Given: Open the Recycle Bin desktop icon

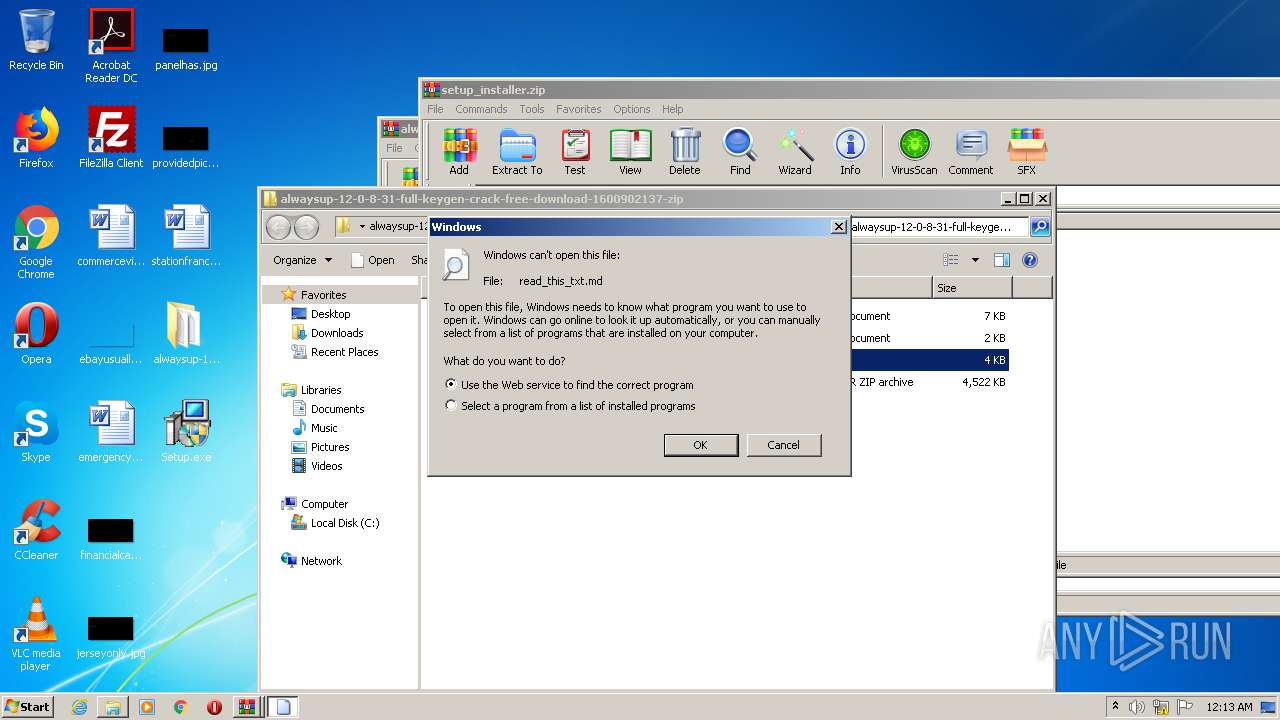Looking at the screenshot, I should tap(36, 40).
